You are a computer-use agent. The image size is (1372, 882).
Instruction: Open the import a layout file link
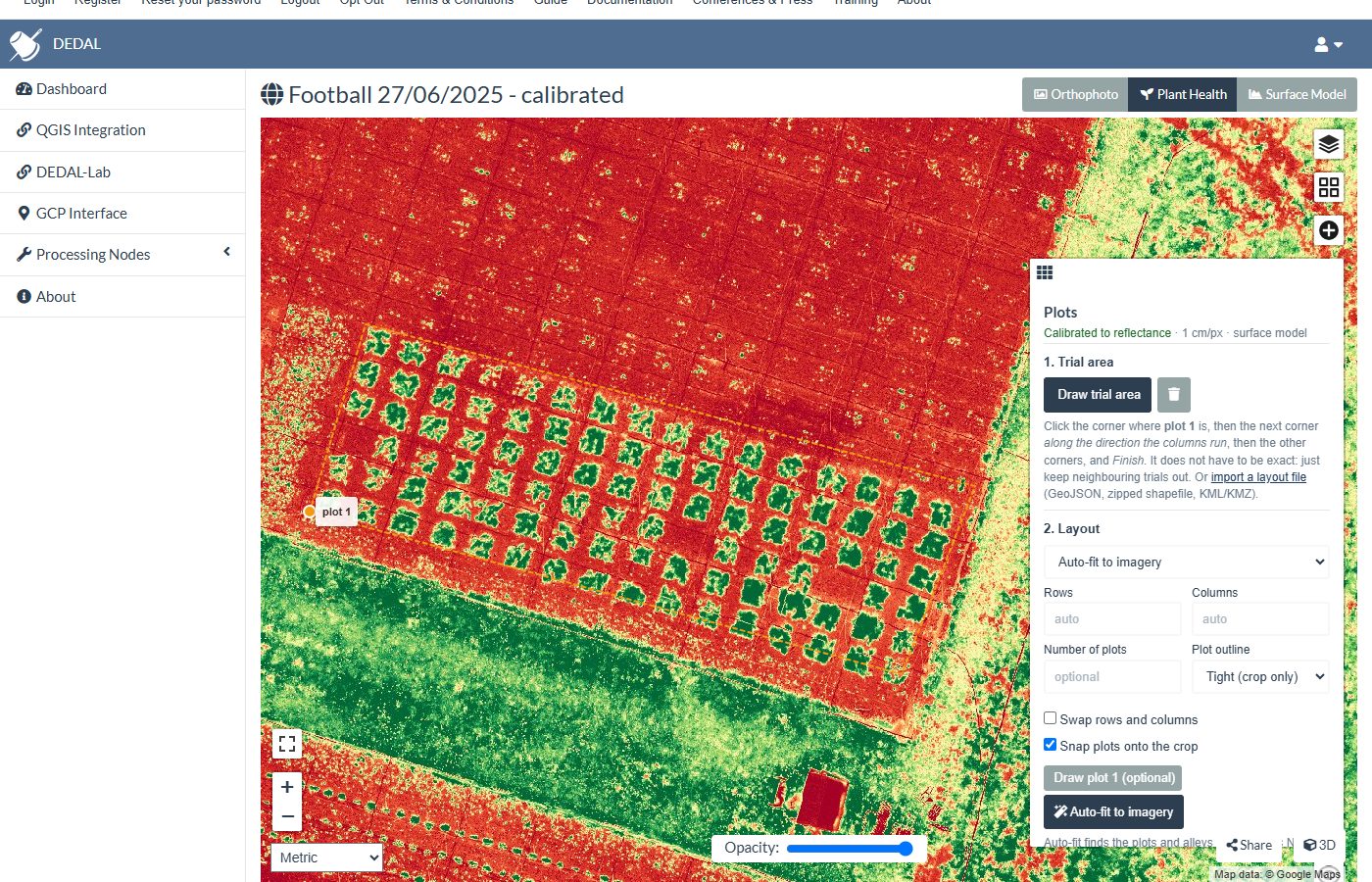(x=1258, y=477)
